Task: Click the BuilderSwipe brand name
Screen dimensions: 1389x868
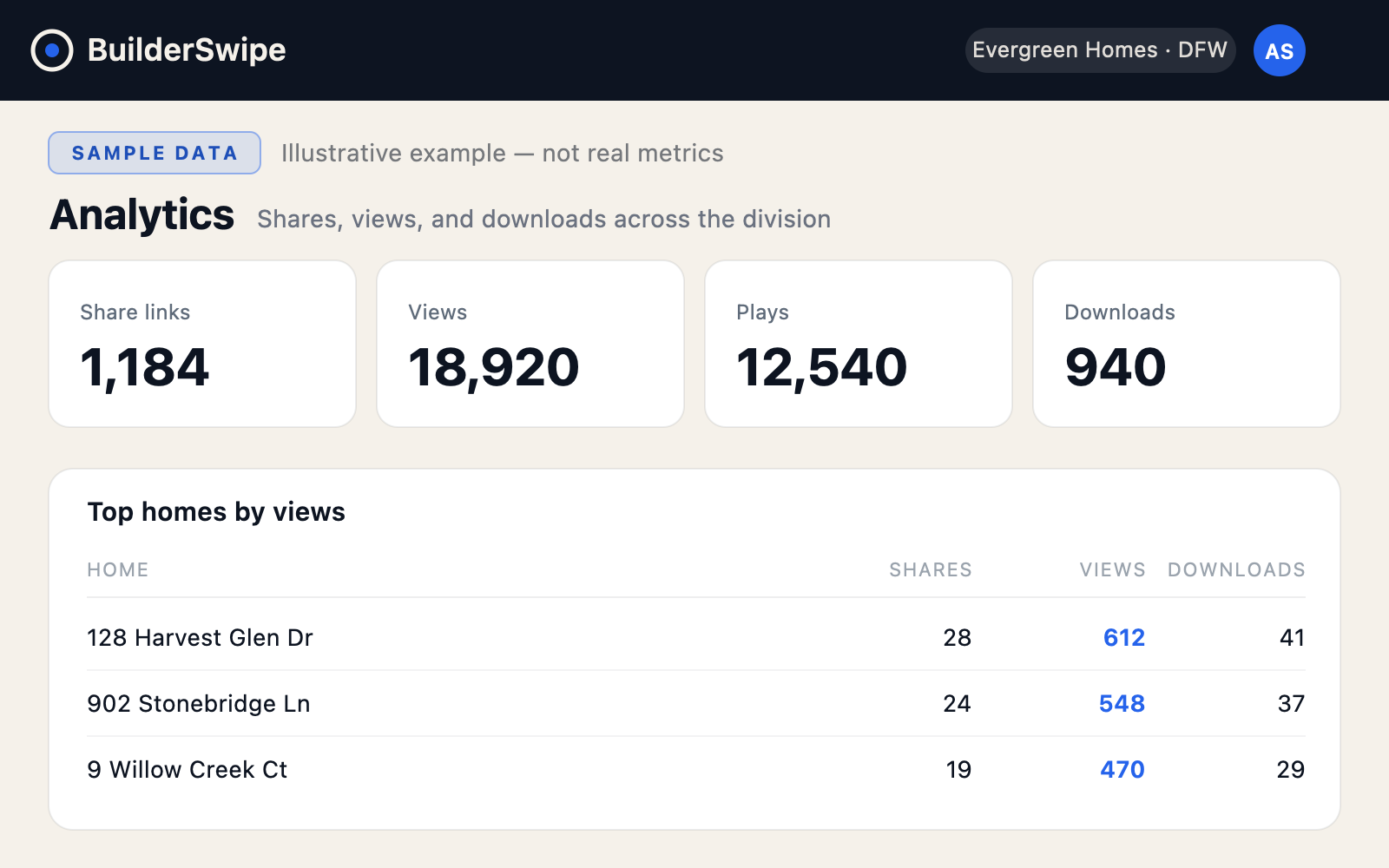Action: (187, 50)
